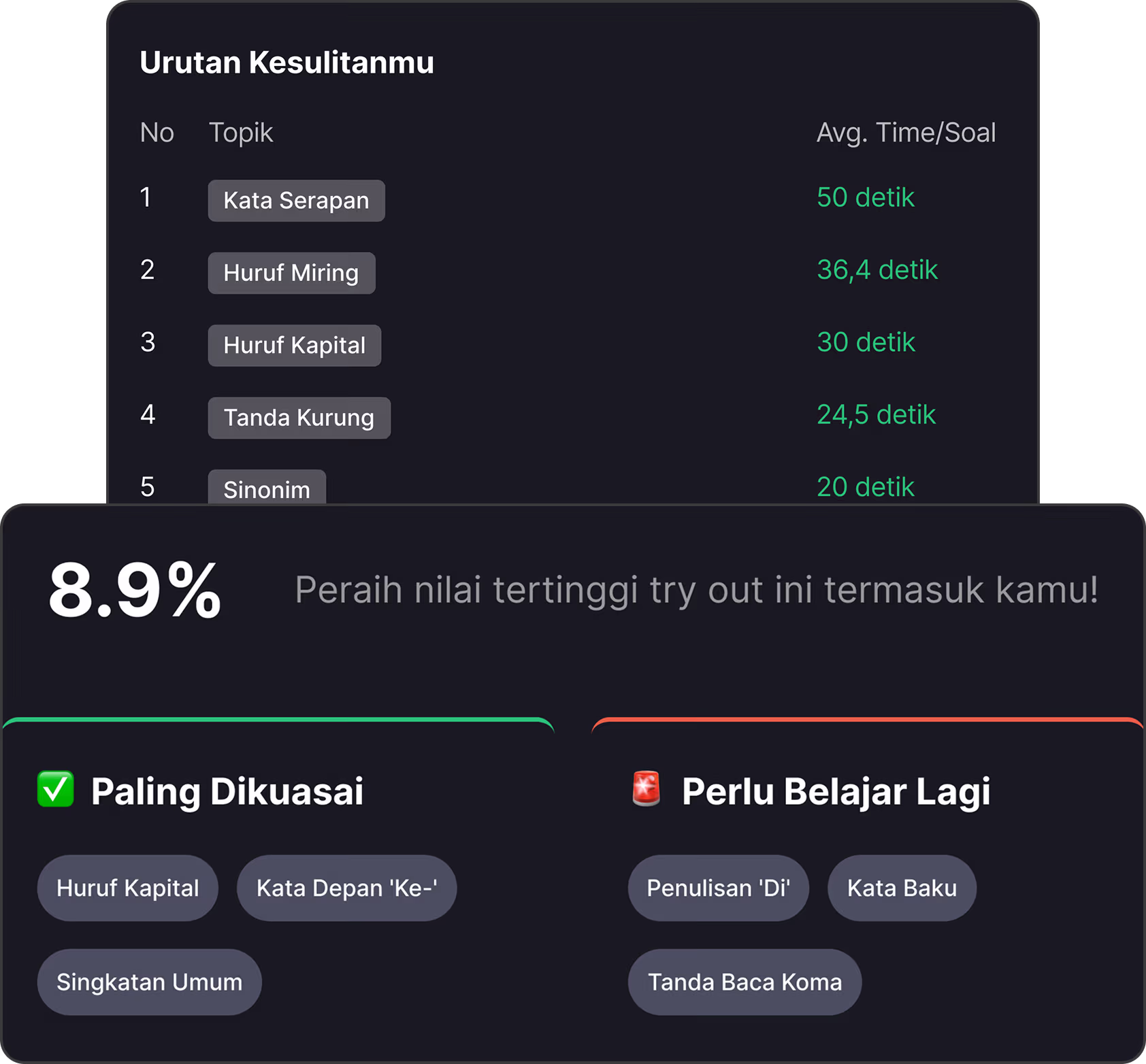
Task: Click the Perlu Belajar Lagi section heading
Action: click(836, 791)
